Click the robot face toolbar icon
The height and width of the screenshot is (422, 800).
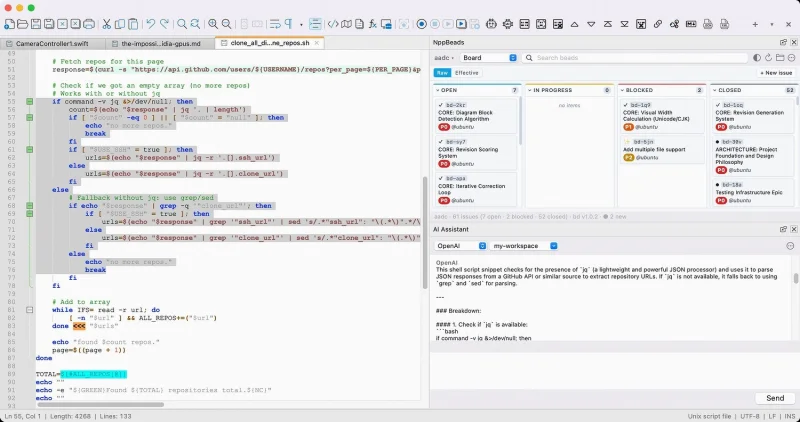[x=491, y=24]
